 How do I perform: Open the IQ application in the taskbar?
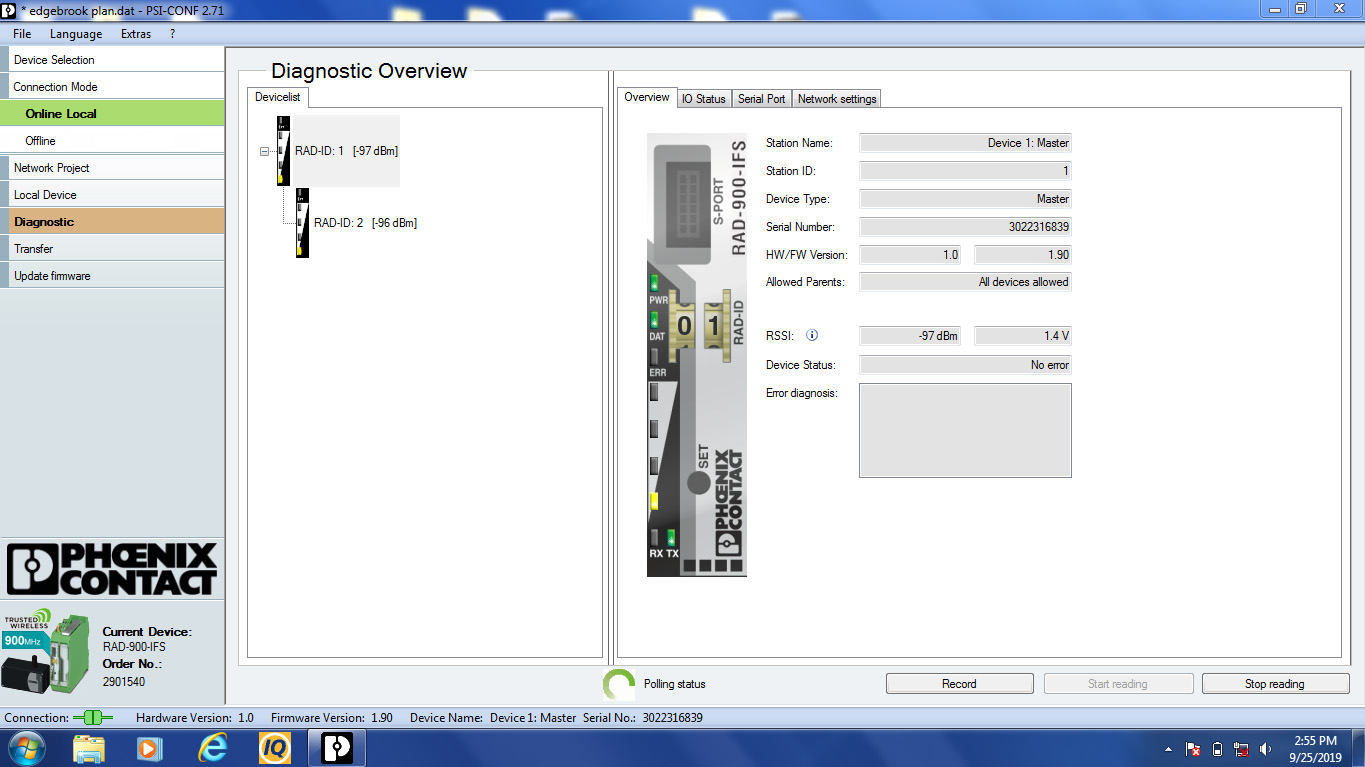275,748
